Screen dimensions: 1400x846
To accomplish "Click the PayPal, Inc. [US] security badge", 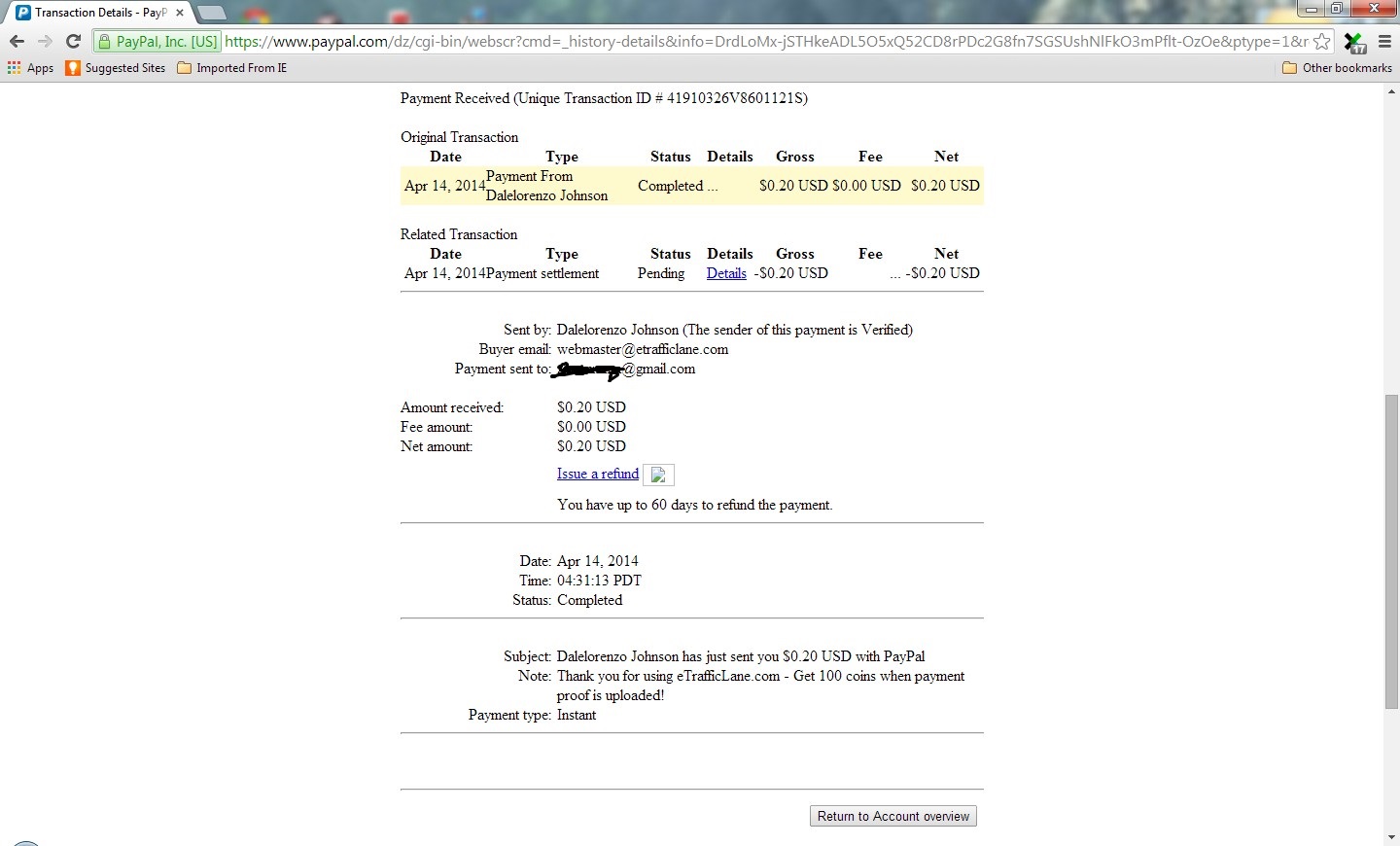I will tap(157, 42).
